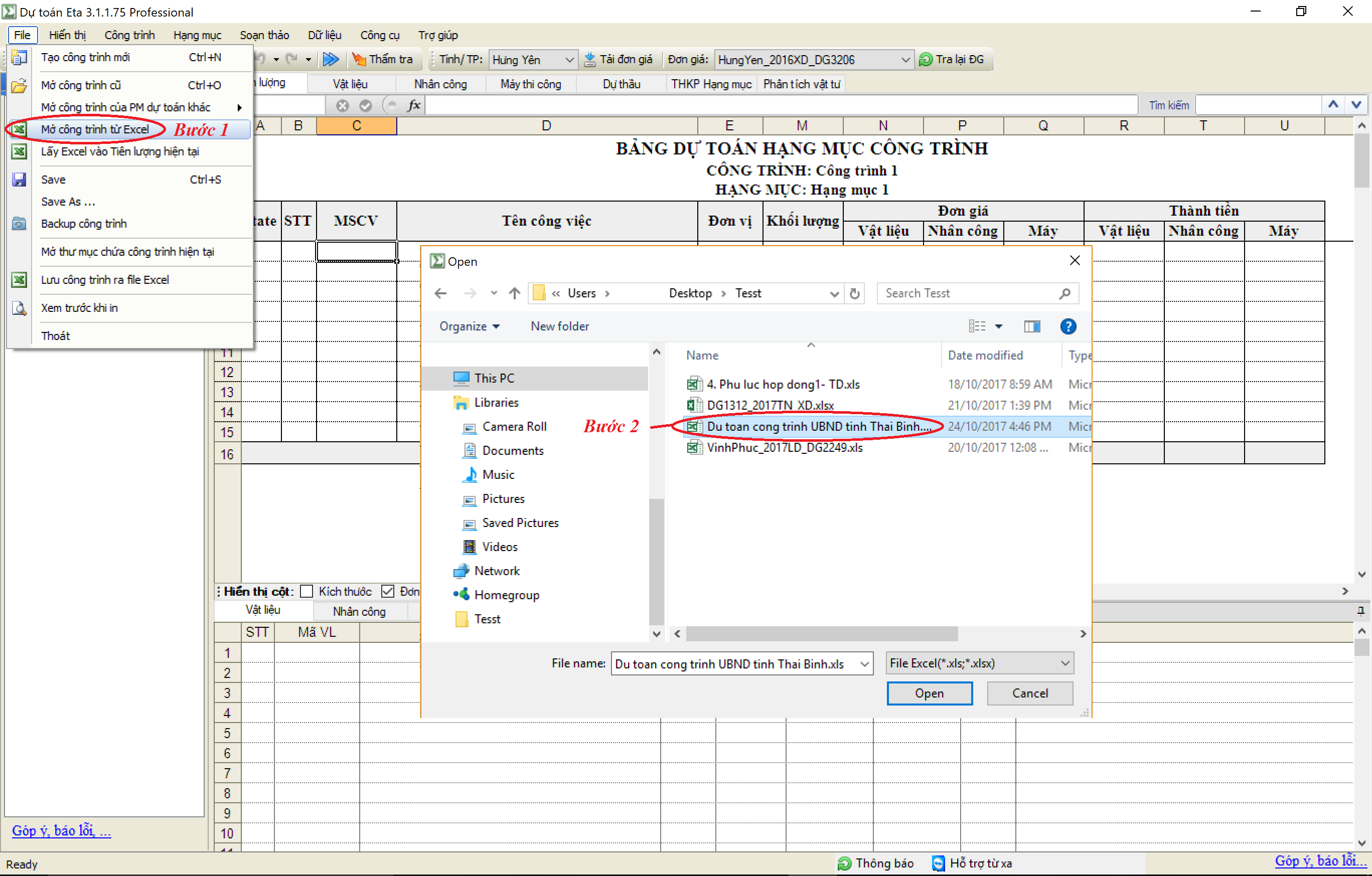This screenshot has height=876, width=1372.
Task: Switch to the Phân tích vật tư tab
Action: coord(801,84)
